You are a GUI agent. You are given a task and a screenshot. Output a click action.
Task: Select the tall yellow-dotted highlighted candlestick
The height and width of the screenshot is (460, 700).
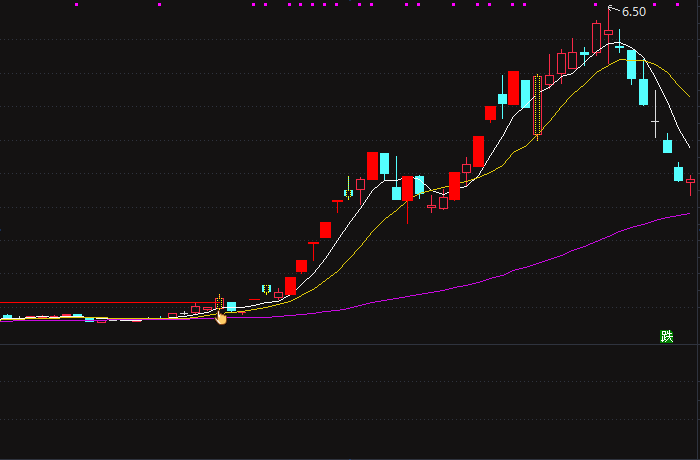click(x=538, y=107)
